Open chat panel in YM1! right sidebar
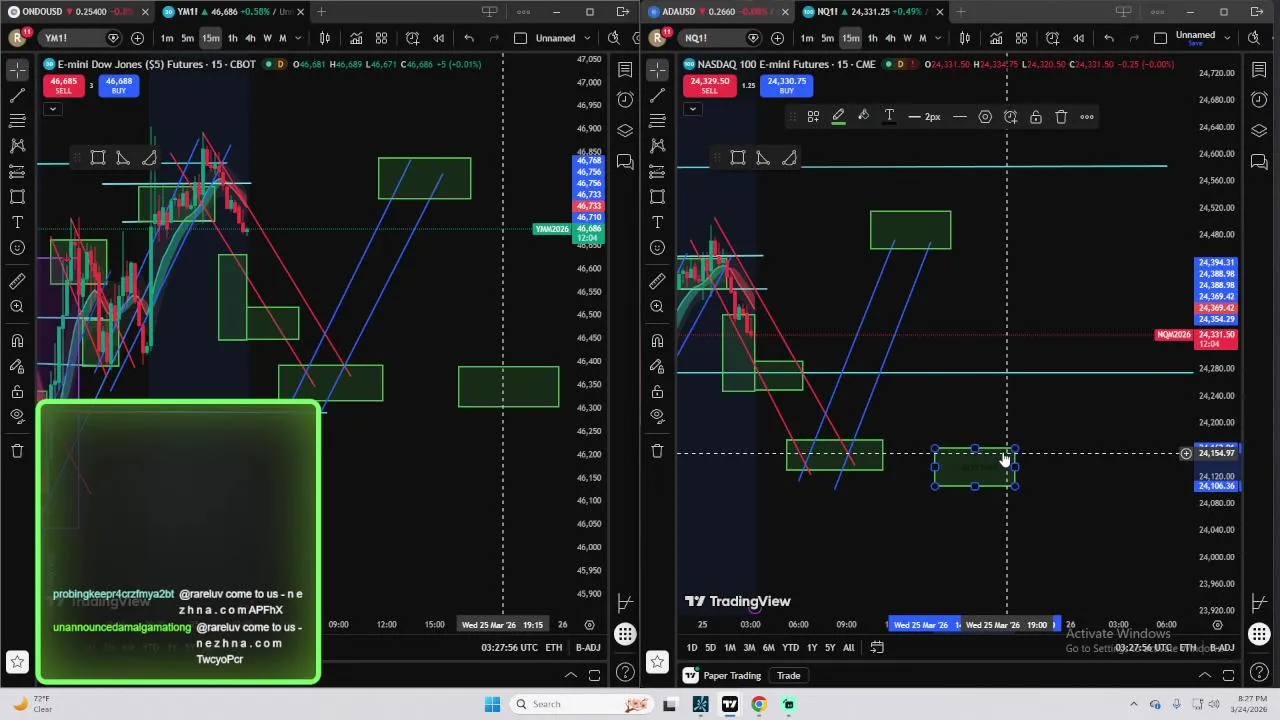The image size is (1280, 720). (x=625, y=161)
